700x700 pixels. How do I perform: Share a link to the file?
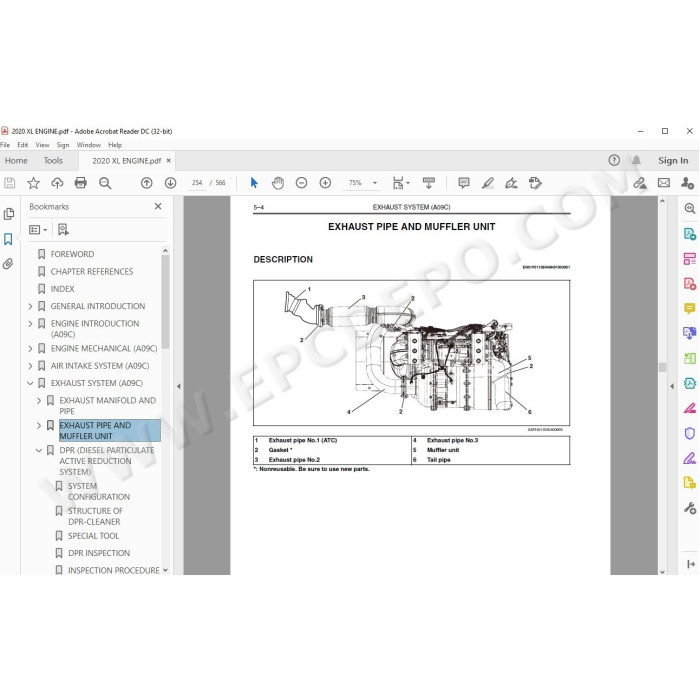pos(640,183)
